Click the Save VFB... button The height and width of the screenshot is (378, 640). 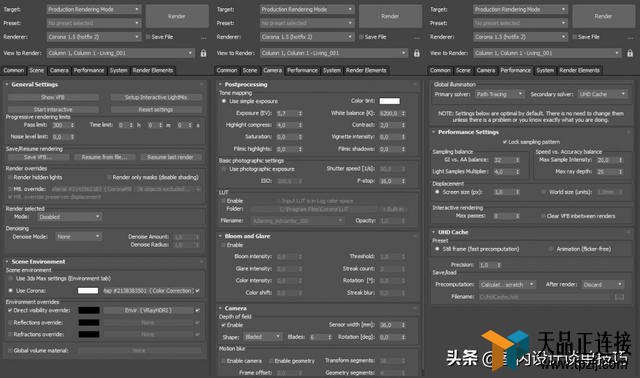[x=38, y=157]
